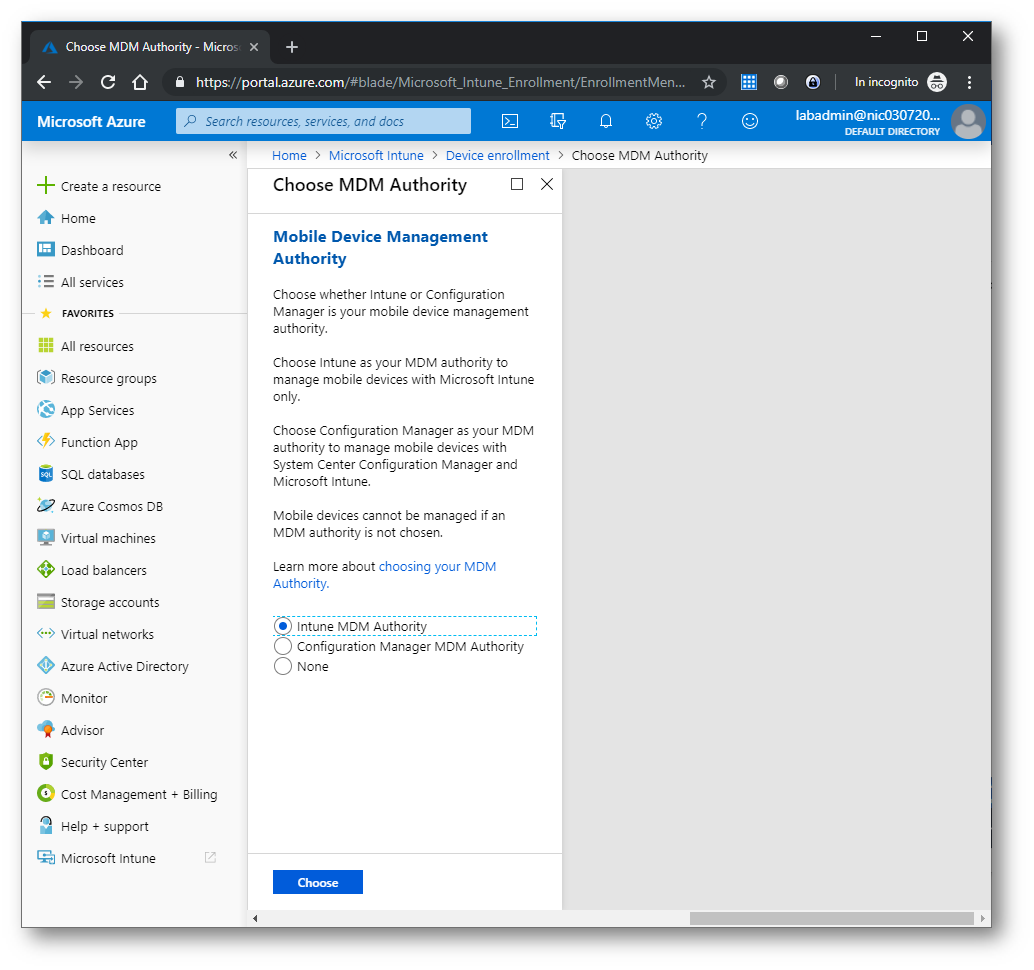Go to Microsoft Intune breadcrumb
Viewport: 1034px width, 970px height.
click(376, 156)
